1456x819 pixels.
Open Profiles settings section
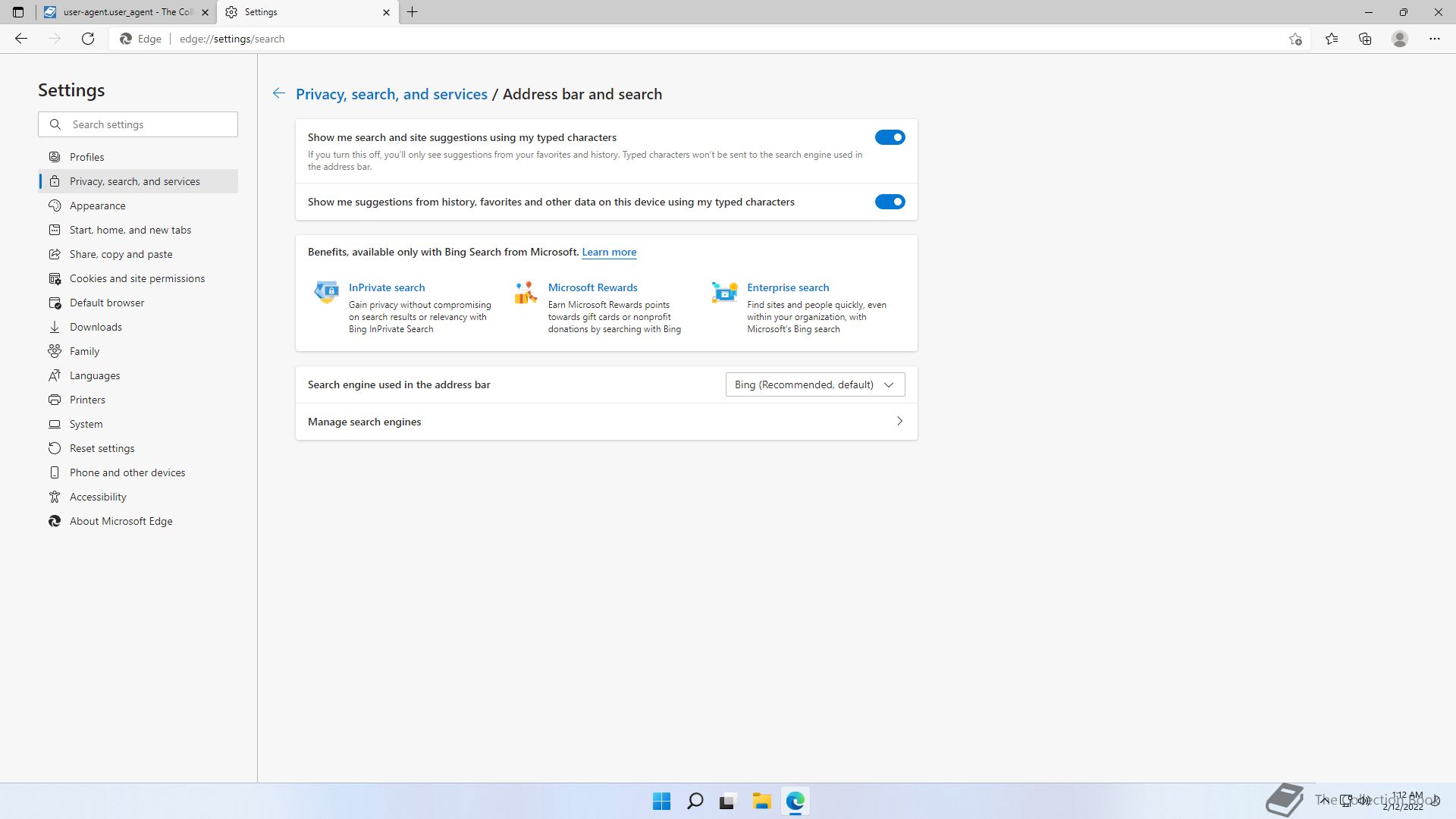tap(138, 157)
